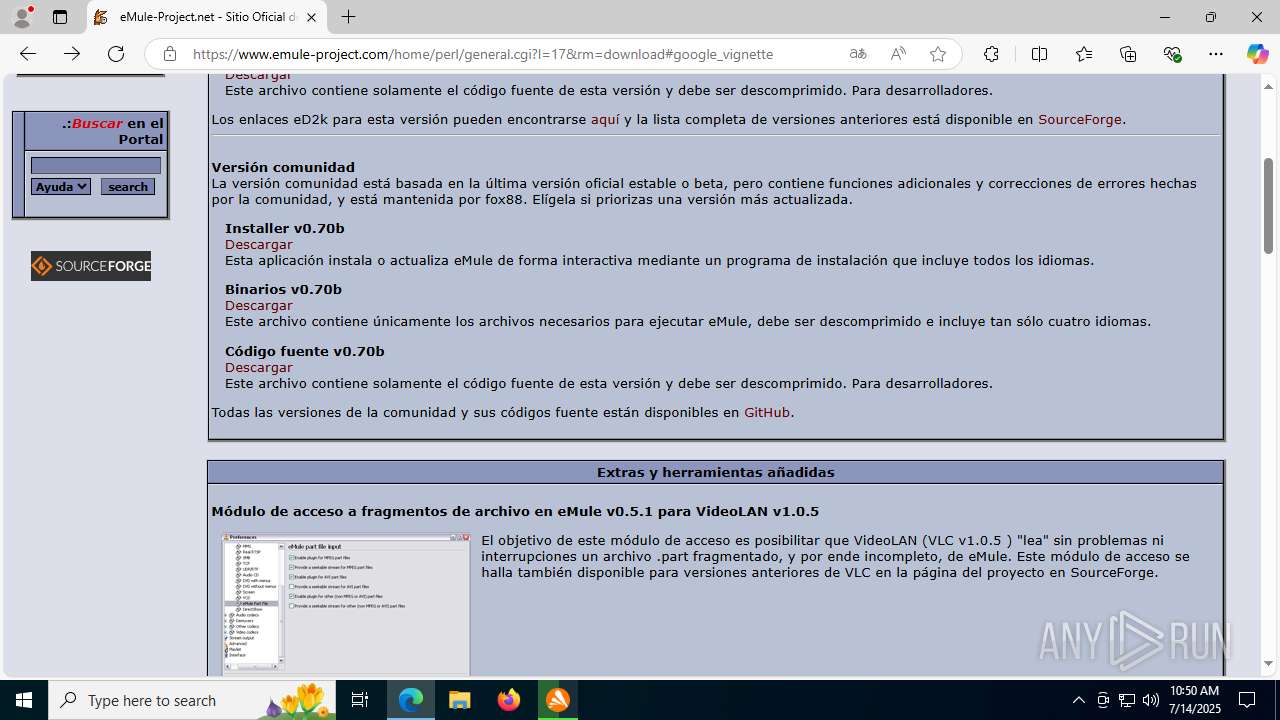Open the orange app on taskbar
This screenshot has height=720, width=1280.
[557, 700]
